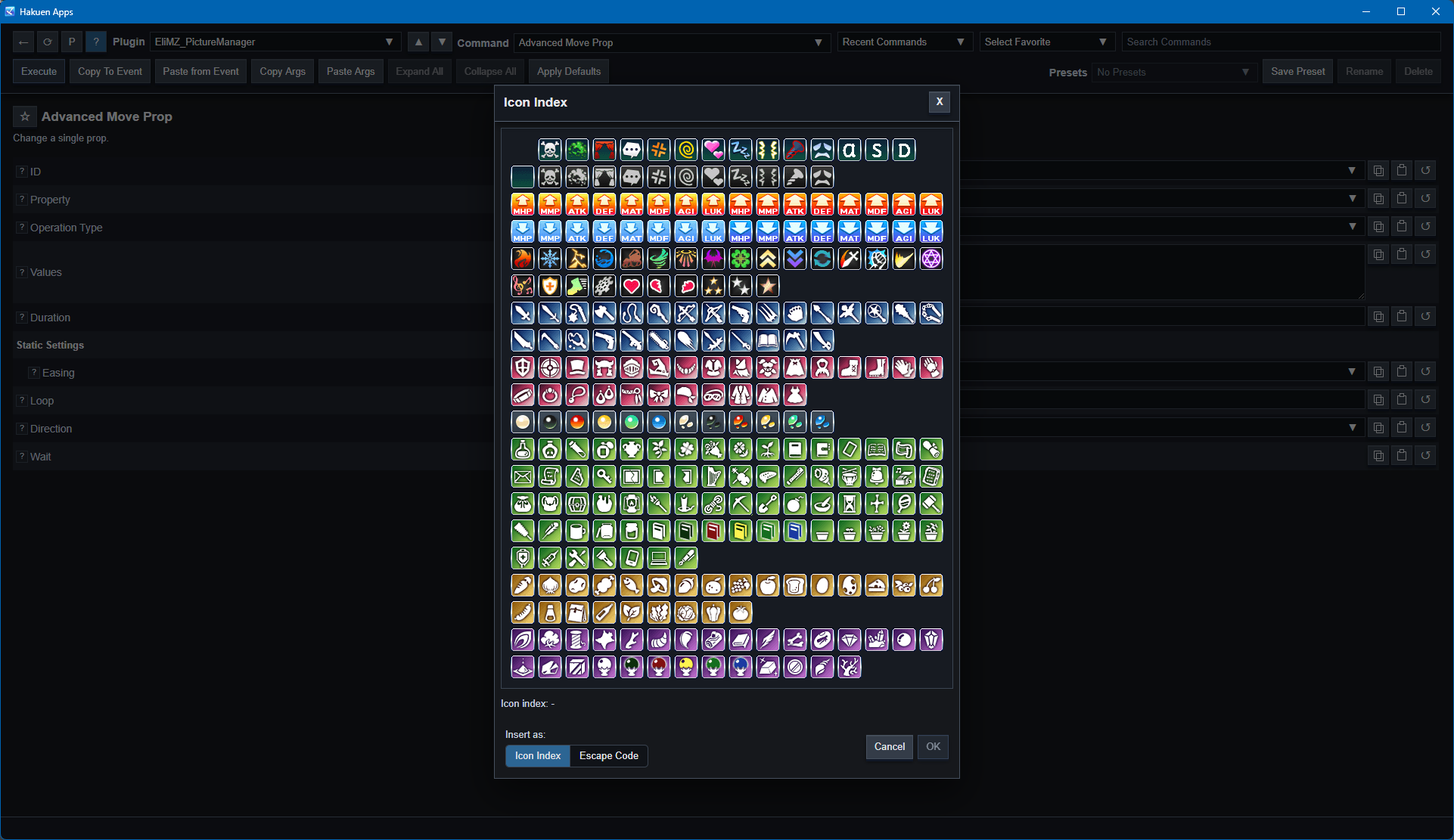Pick the yellow spiral confusion icon
Viewport: 1454px width, 840px height.
click(x=686, y=150)
